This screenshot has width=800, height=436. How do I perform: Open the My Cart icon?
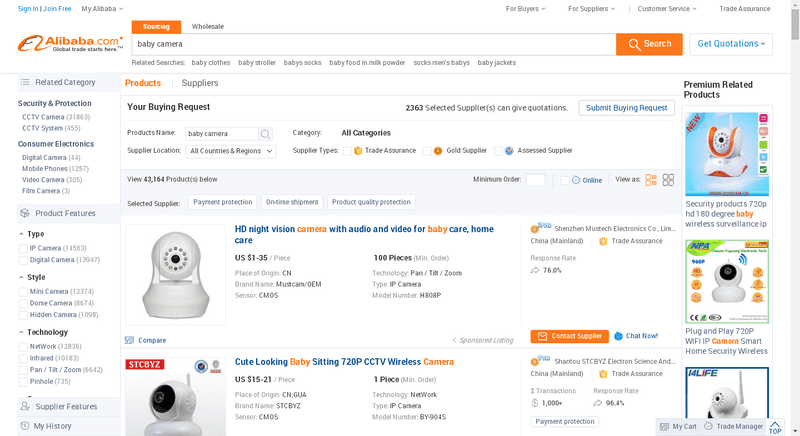click(x=664, y=426)
